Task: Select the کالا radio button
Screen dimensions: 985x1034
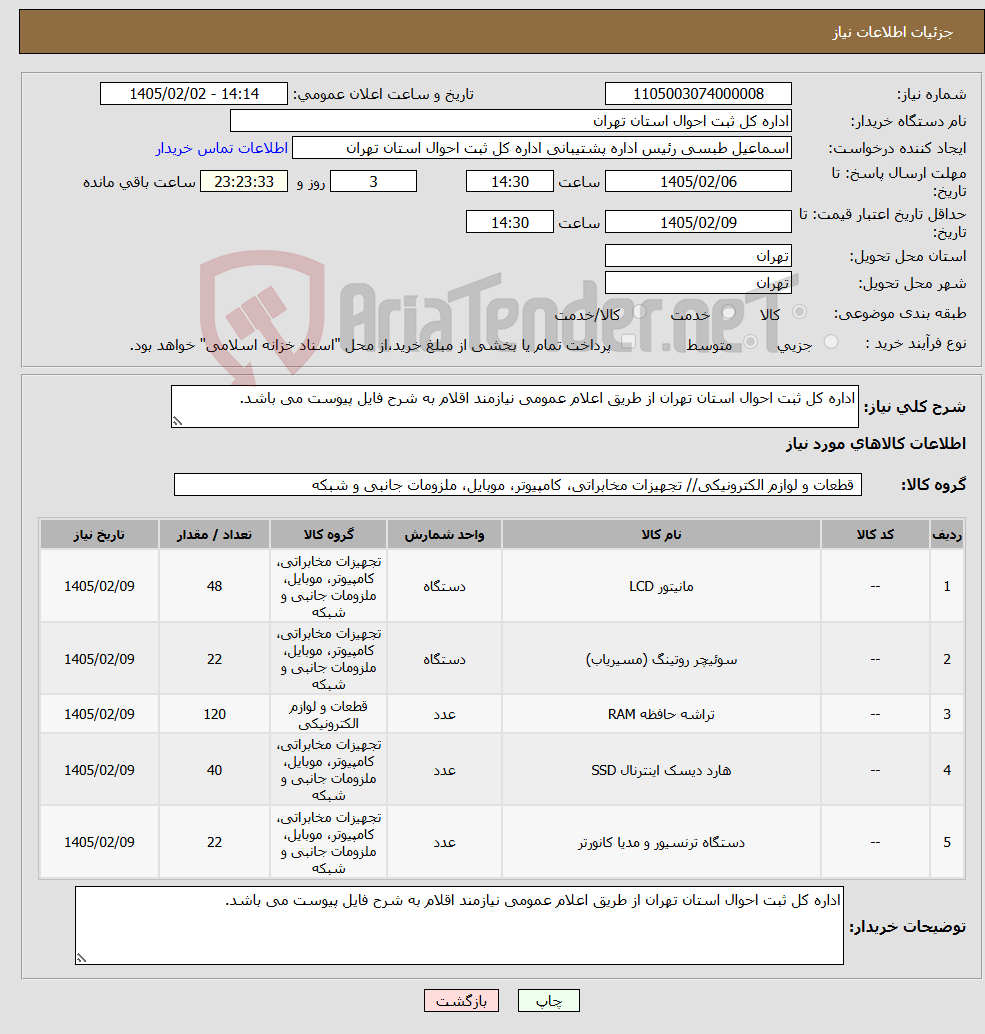Action: [799, 312]
